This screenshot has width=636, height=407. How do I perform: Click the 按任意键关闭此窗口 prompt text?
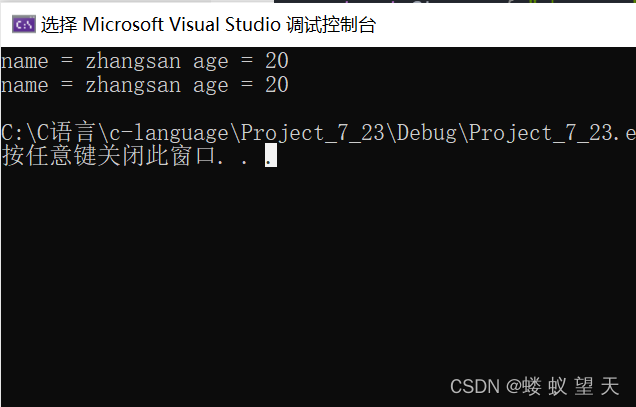pos(108,156)
